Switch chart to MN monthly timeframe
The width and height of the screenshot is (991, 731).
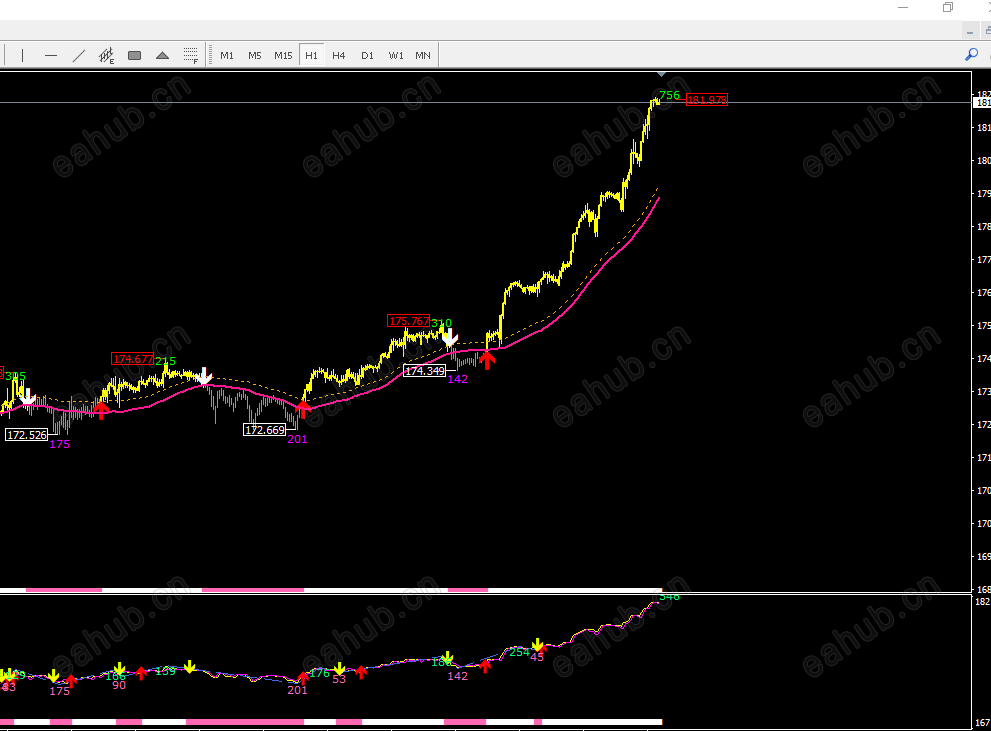423,56
